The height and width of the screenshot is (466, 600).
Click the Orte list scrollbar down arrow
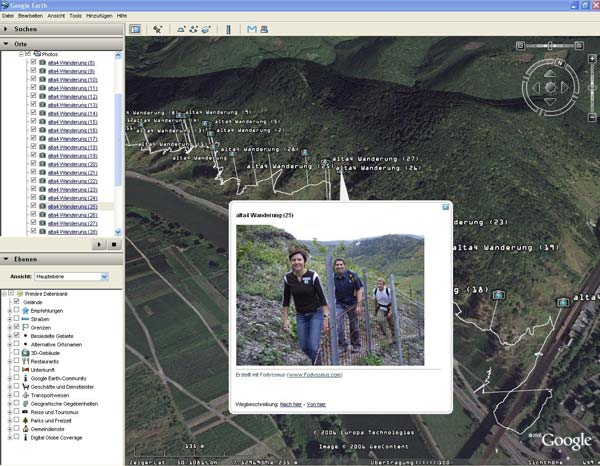click(x=118, y=232)
